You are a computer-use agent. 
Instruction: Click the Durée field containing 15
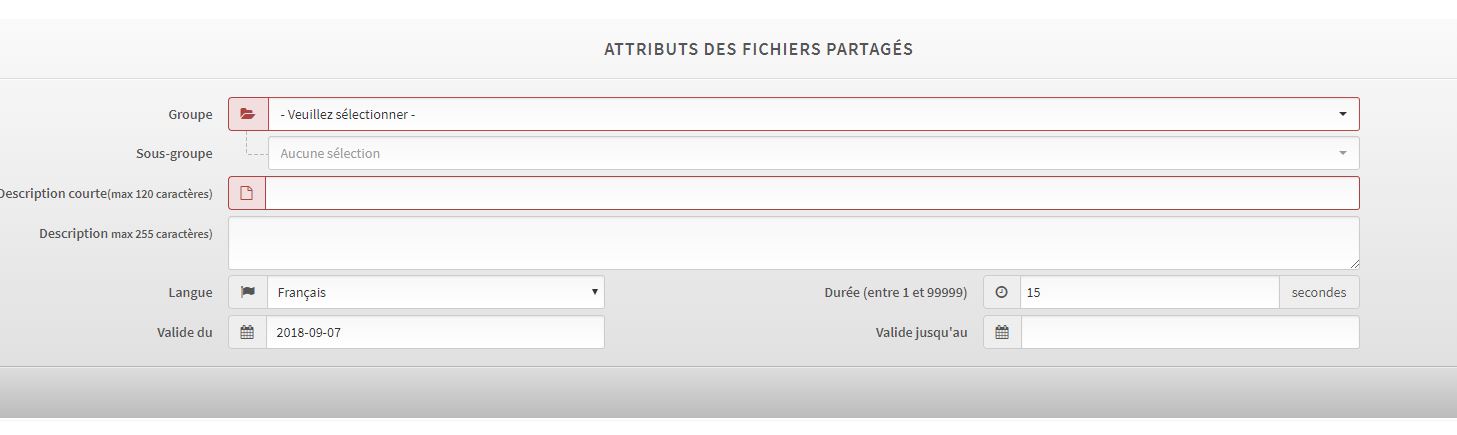[x=1149, y=292]
